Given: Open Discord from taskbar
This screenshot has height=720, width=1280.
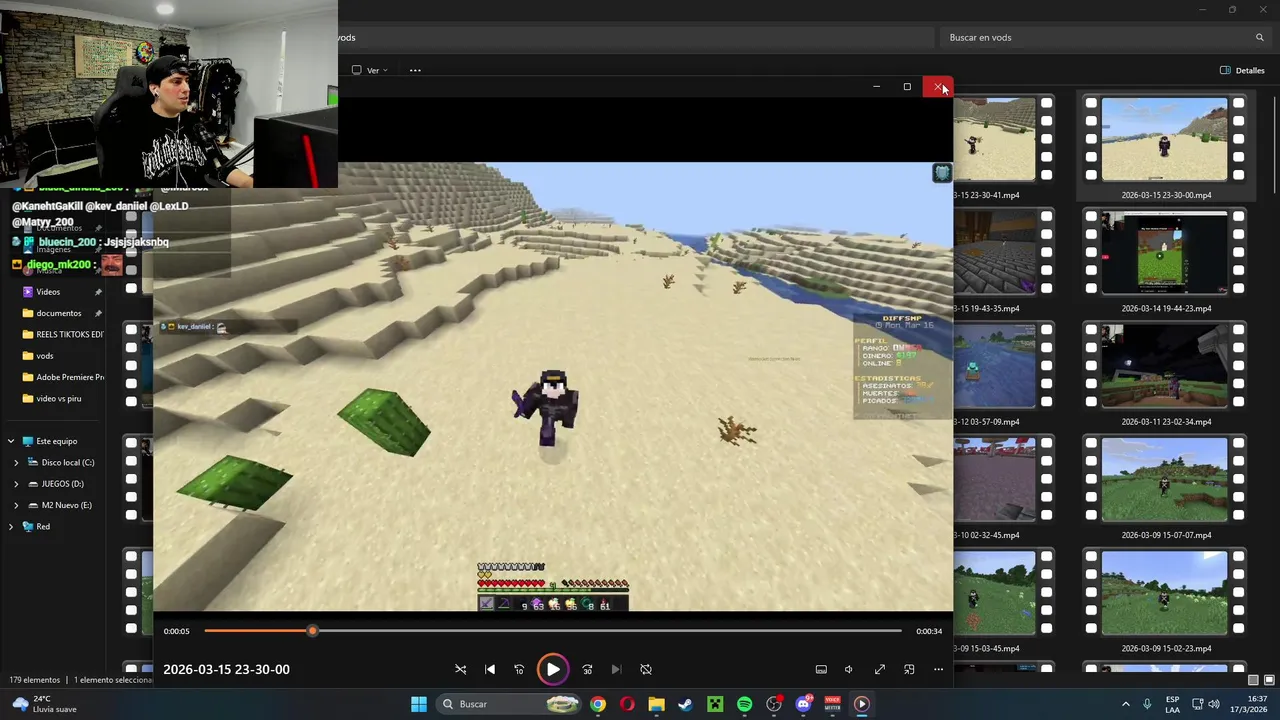Looking at the screenshot, I should click(803, 704).
